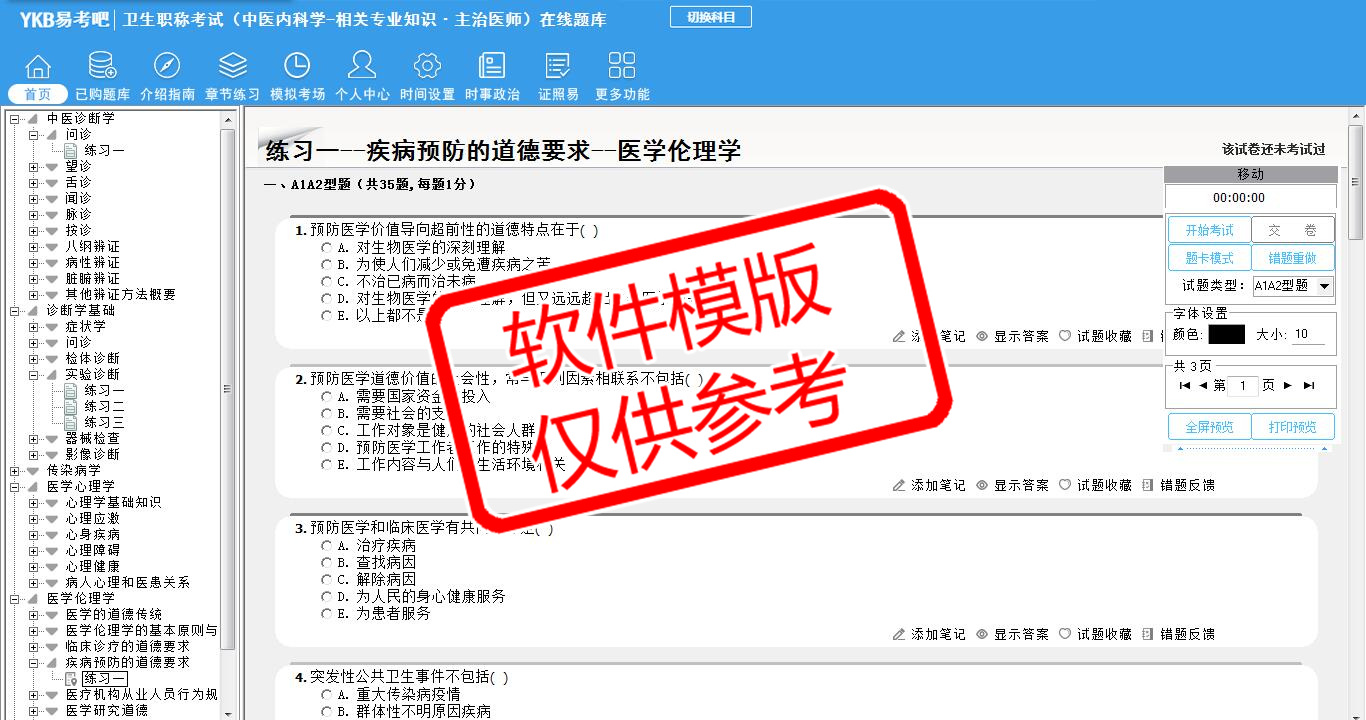The image size is (1366, 720).
Task: Expand the 舌诊 tree node
Action: pos(33,182)
